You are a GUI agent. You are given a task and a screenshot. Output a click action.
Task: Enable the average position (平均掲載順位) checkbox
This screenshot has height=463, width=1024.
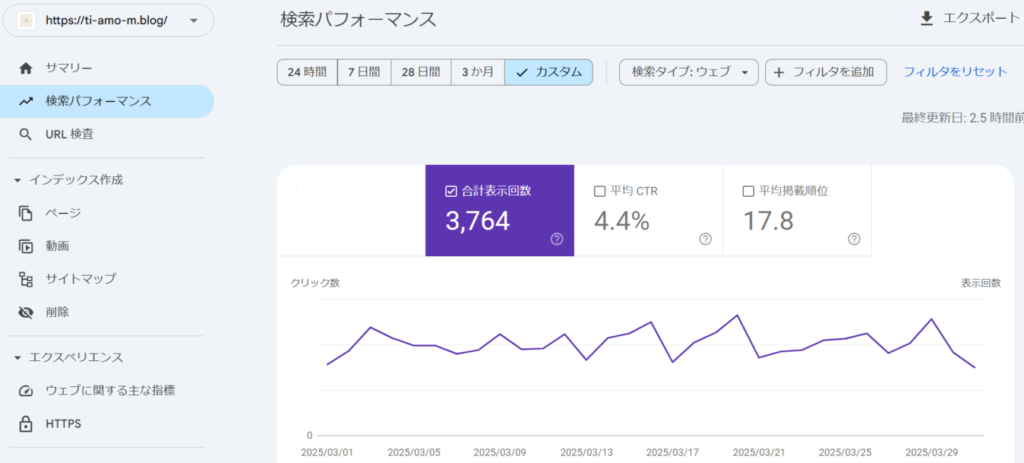749,191
